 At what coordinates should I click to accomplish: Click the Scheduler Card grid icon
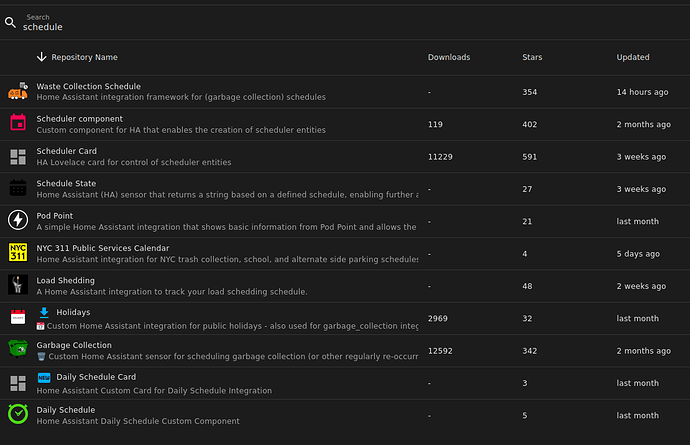(x=18, y=156)
